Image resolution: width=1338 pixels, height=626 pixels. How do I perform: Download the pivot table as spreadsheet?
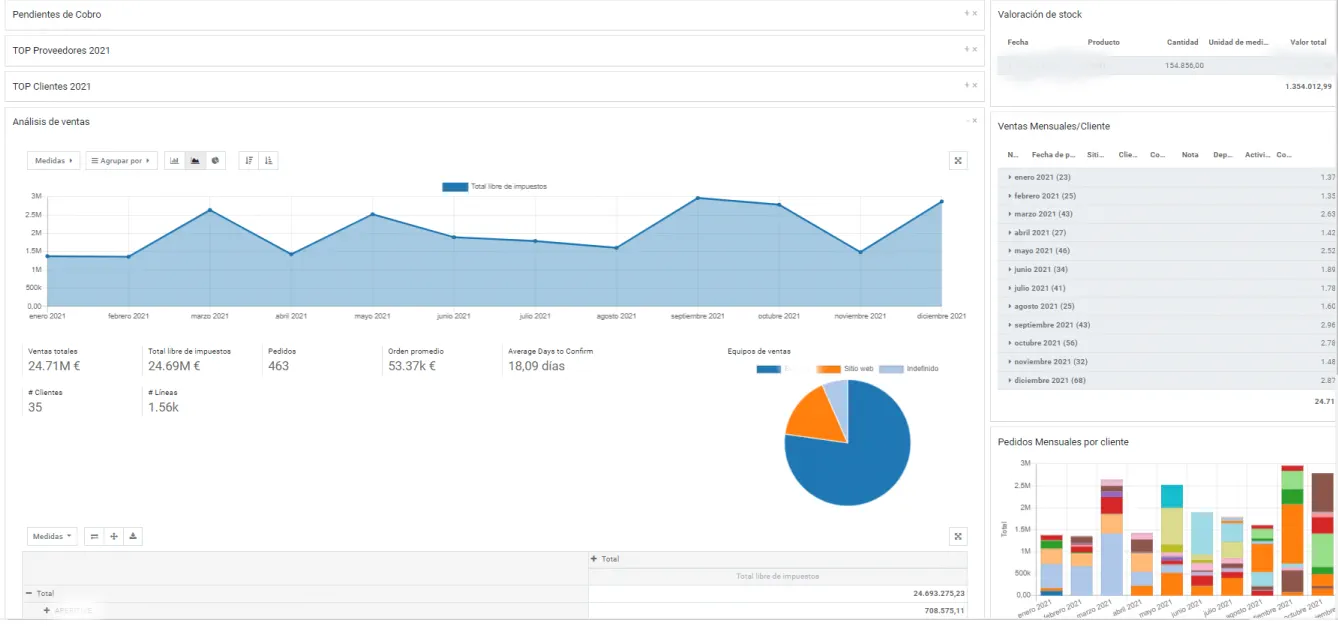(x=134, y=536)
